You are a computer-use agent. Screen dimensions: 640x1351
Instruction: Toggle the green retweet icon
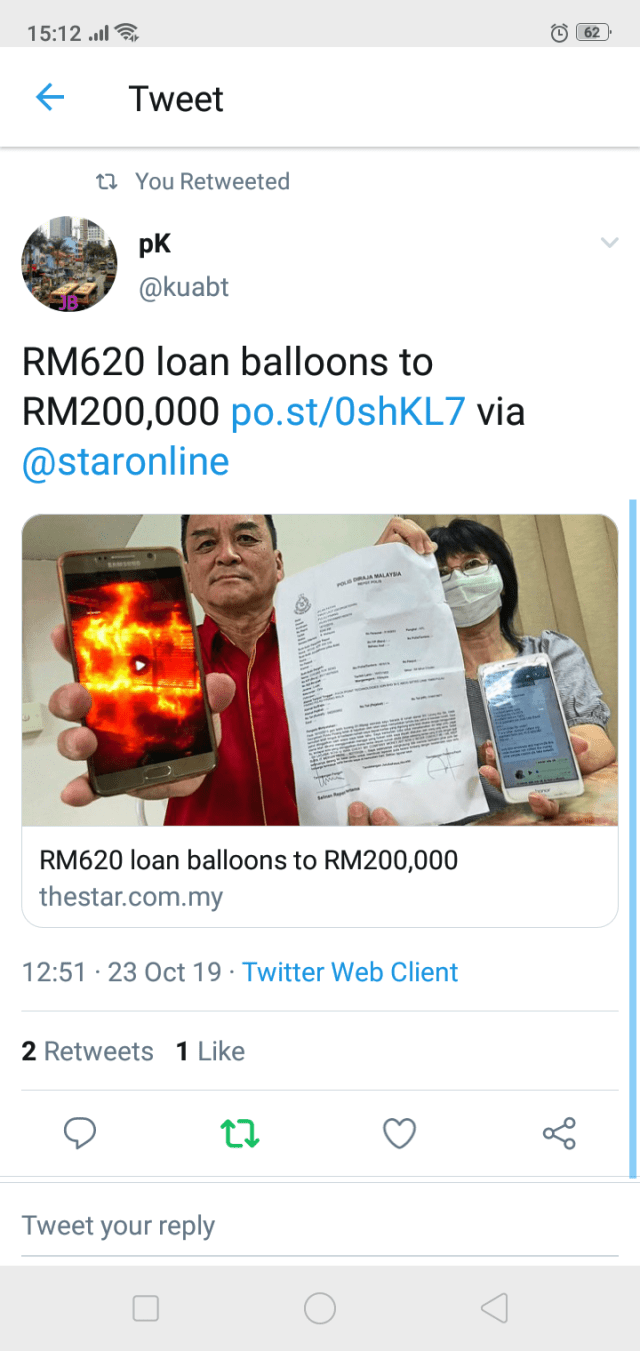coord(240,1133)
